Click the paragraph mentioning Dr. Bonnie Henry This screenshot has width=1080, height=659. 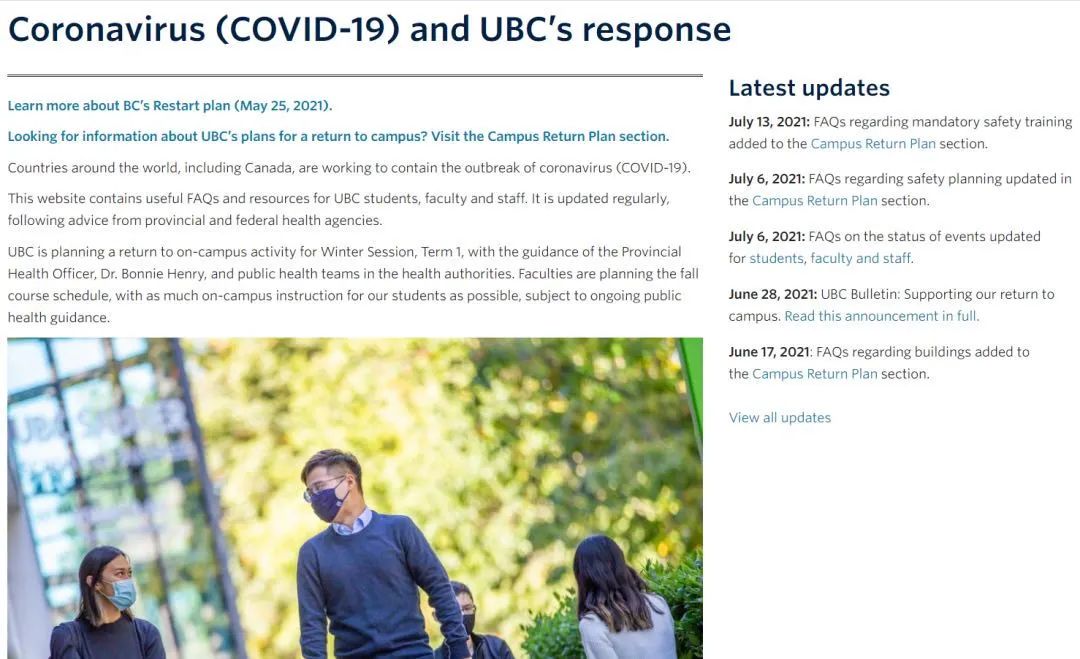(x=353, y=284)
